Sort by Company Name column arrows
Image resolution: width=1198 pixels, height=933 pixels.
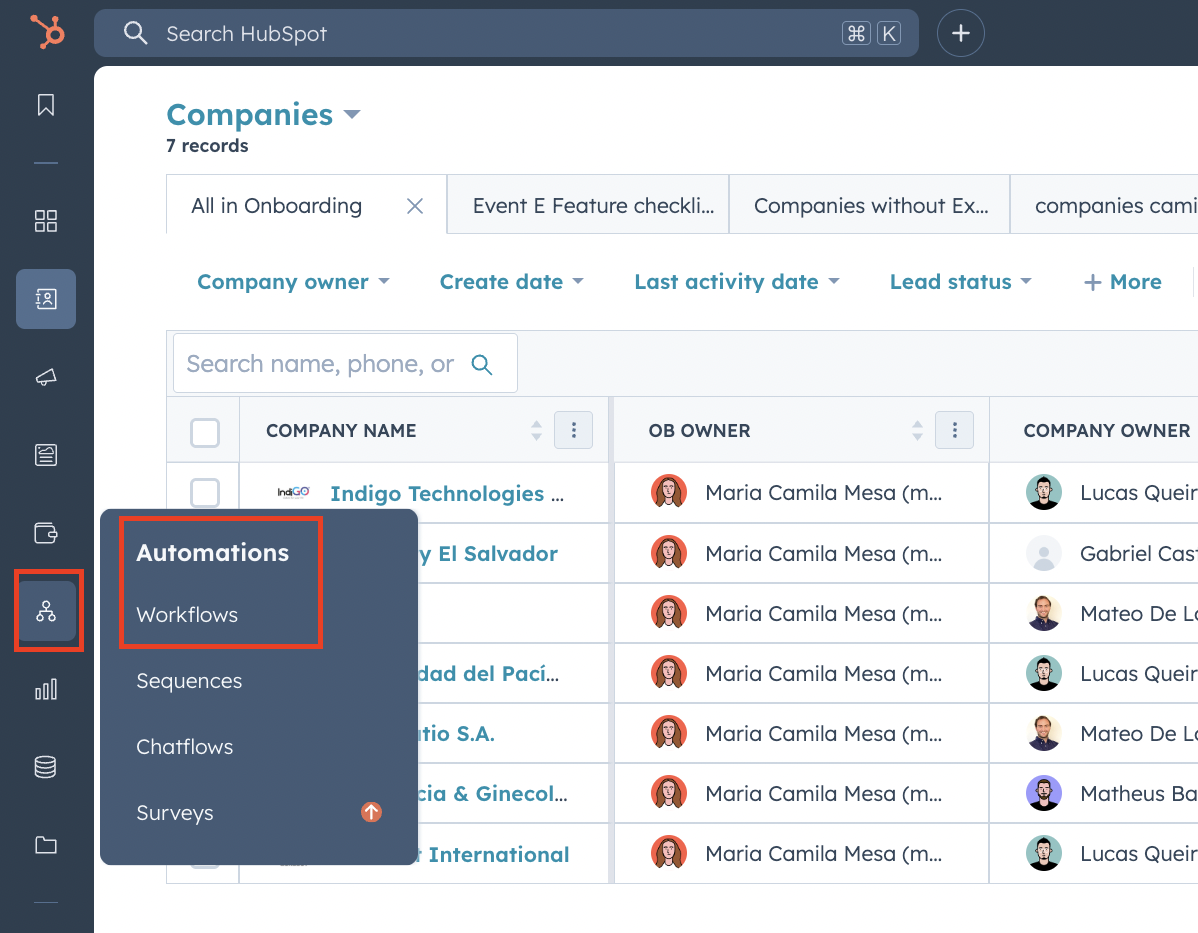pos(536,430)
